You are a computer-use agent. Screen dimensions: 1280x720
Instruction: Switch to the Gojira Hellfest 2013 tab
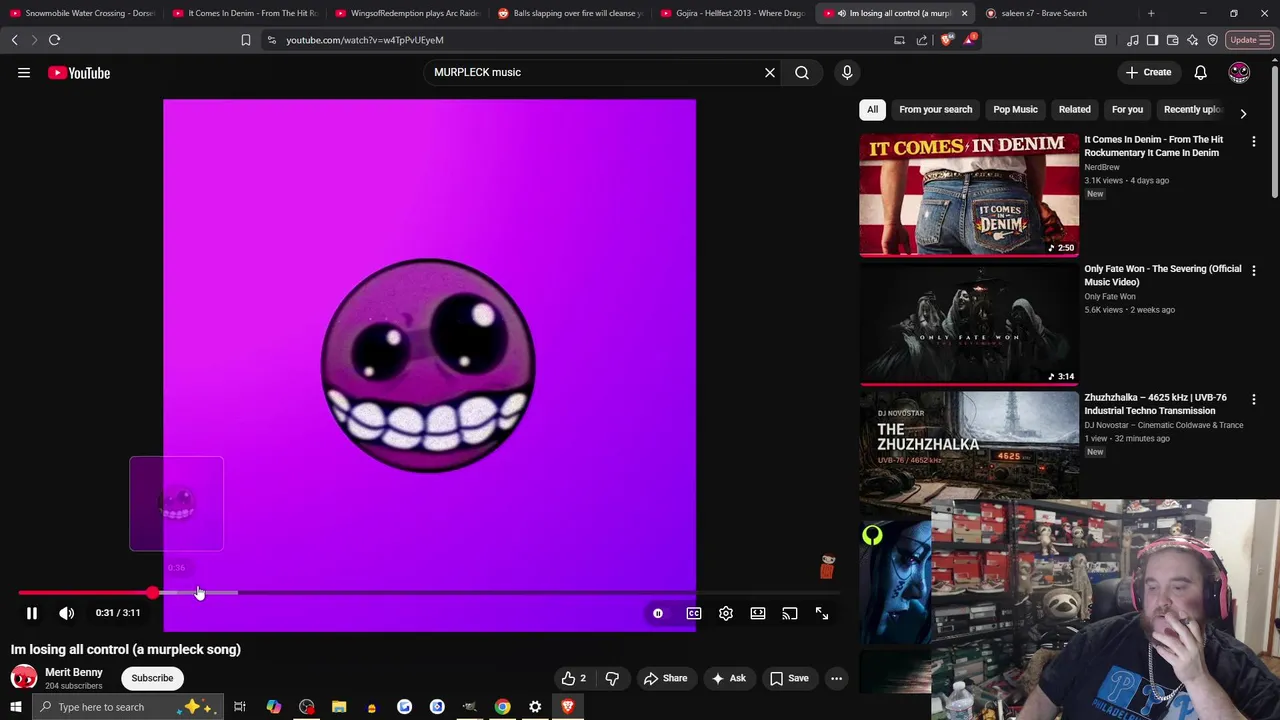tap(733, 13)
